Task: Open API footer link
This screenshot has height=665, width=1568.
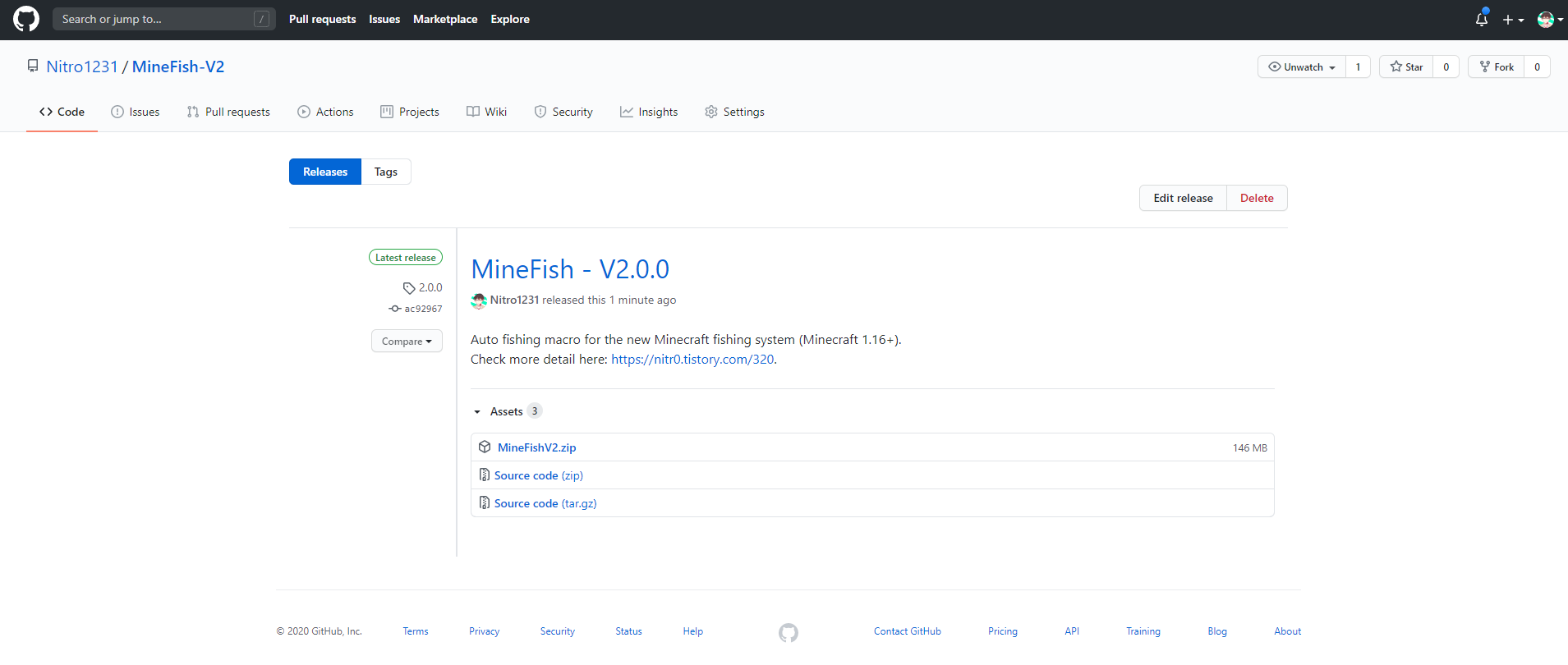Action: (1072, 631)
